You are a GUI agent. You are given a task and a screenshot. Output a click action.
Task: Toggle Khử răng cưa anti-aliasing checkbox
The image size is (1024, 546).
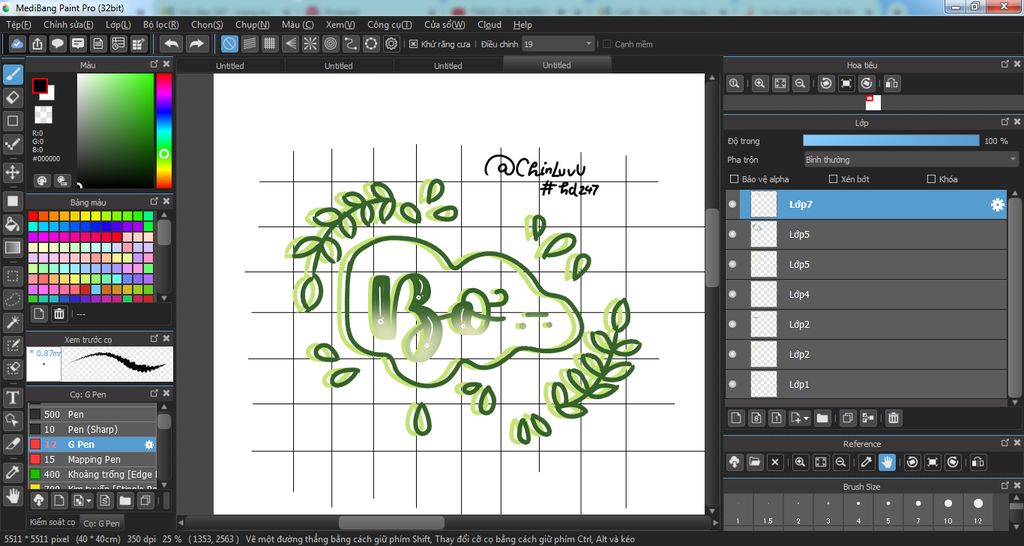[x=413, y=44]
